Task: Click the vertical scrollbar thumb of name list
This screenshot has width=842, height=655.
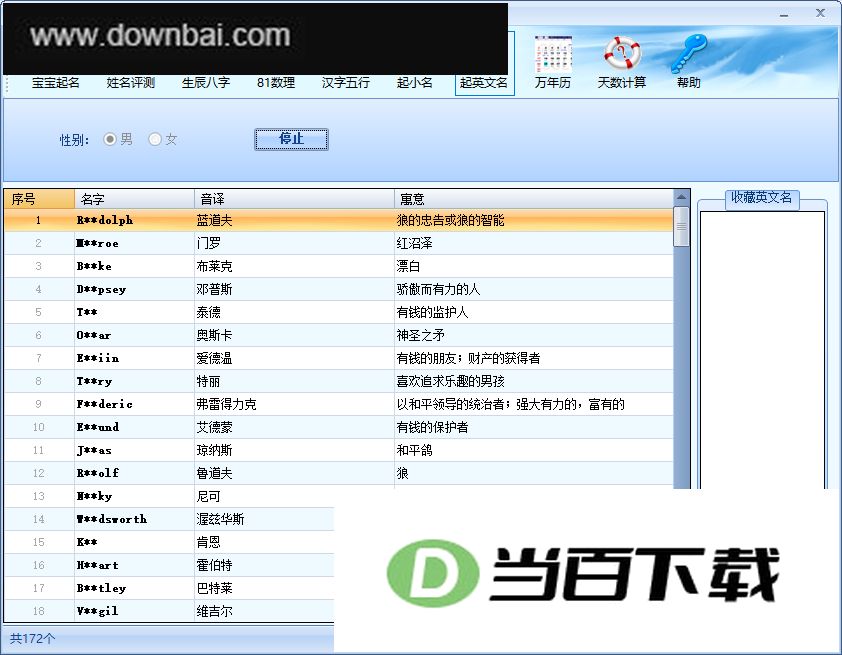Action: (x=681, y=226)
